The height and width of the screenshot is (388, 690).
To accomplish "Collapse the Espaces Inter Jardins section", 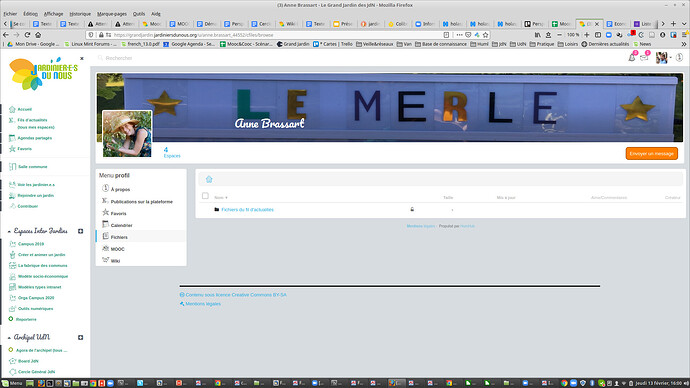I will [9, 231].
